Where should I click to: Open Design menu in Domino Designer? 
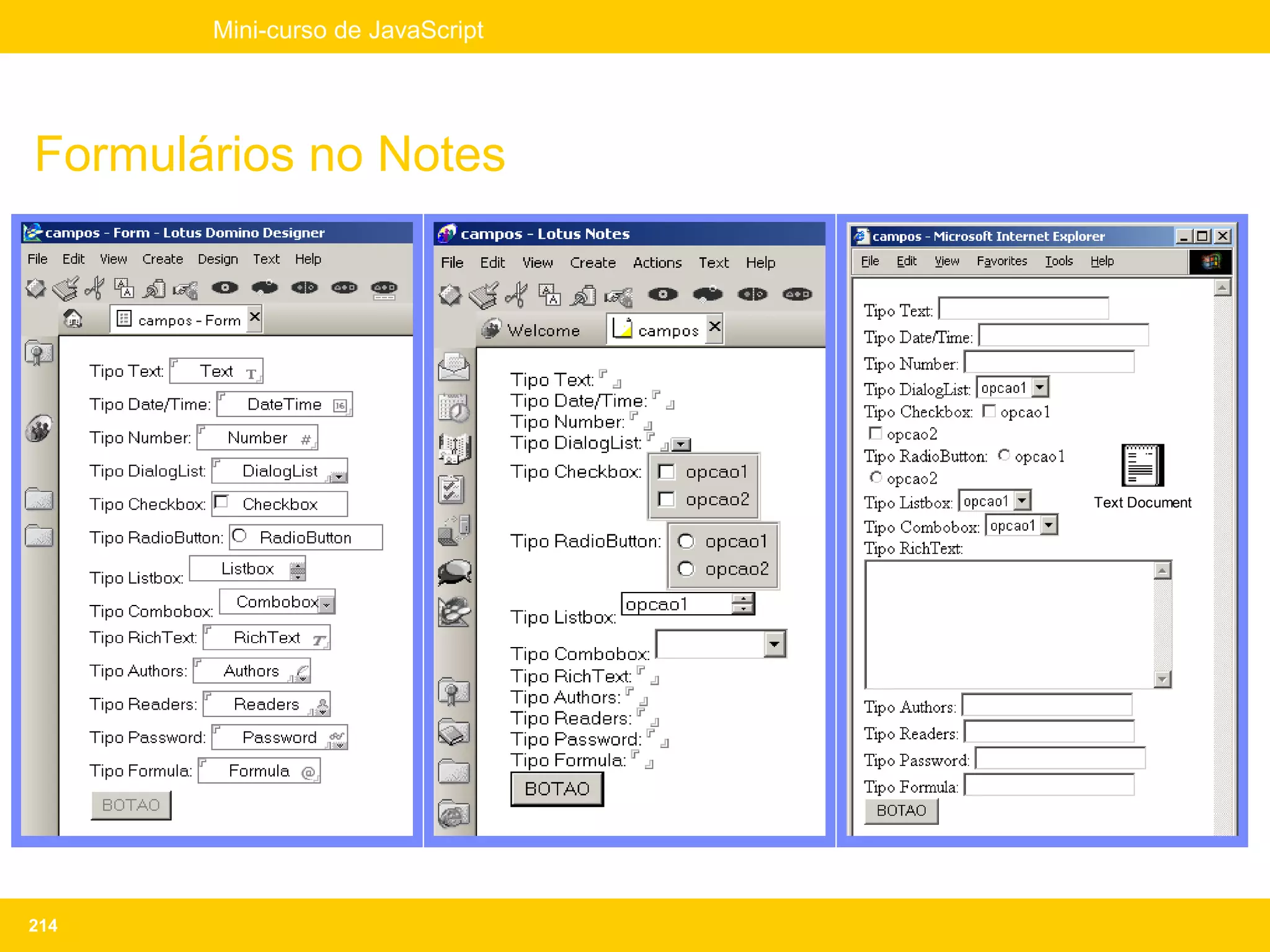pos(218,259)
